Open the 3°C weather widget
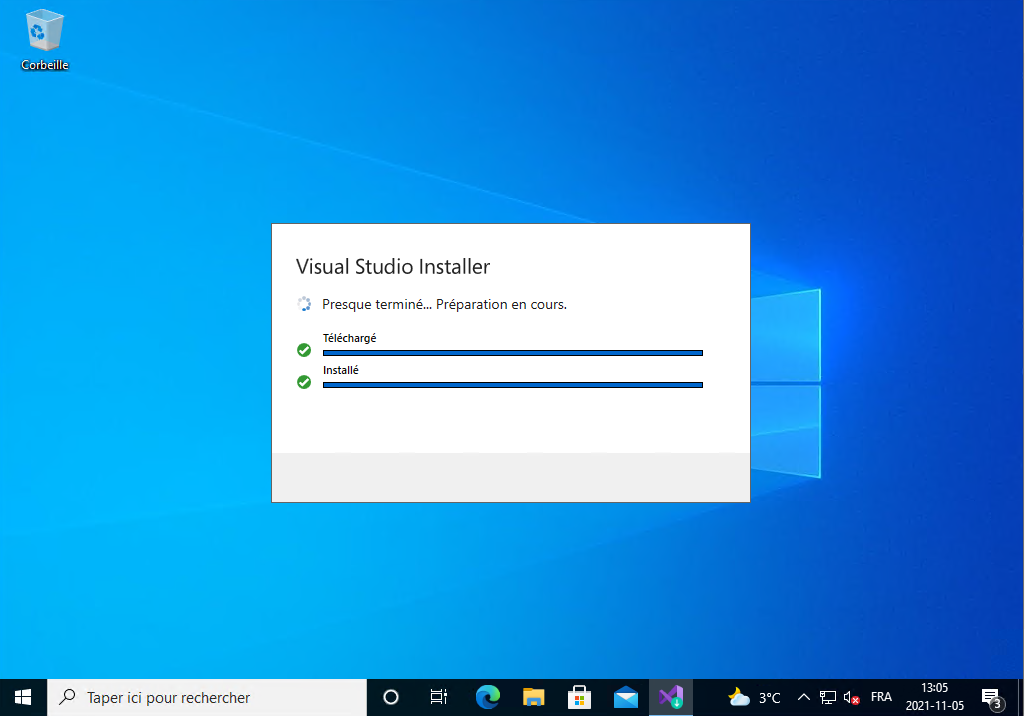The image size is (1025, 716). pyautogui.click(x=754, y=697)
